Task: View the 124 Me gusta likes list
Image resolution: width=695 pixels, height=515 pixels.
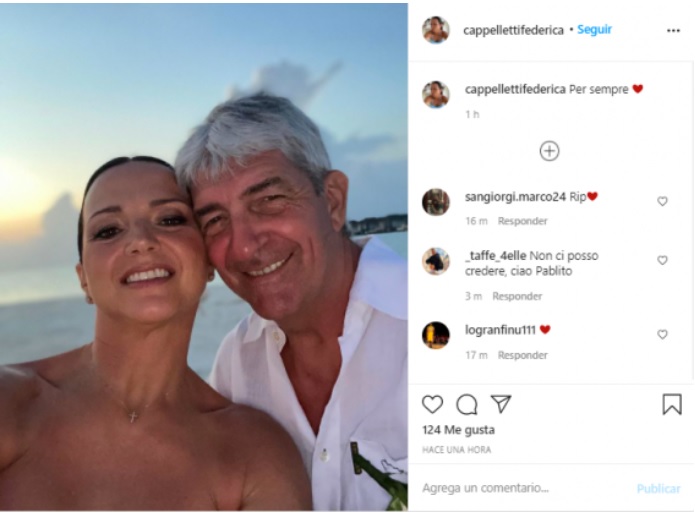Action: tap(458, 429)
